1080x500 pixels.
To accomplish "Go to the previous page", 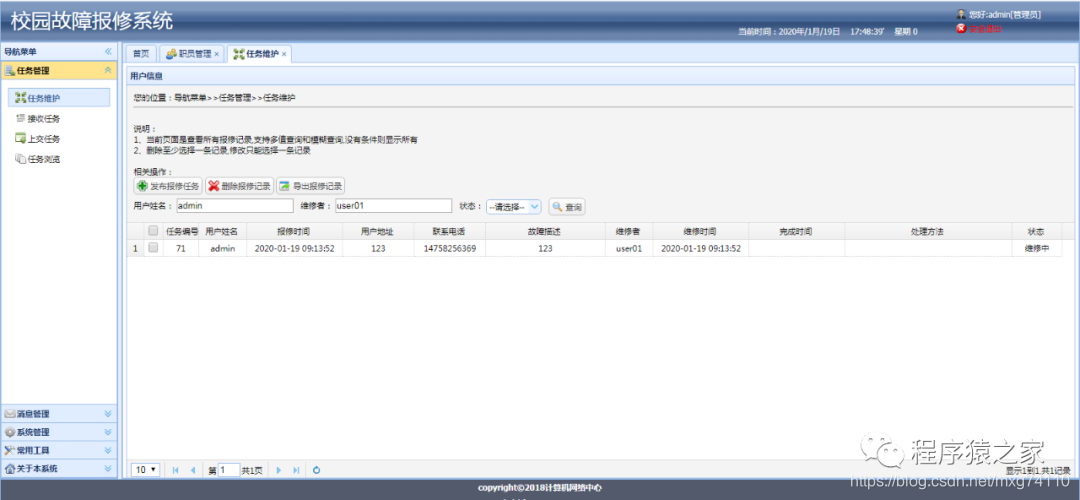I will pyautogui.click(x=193, y=470).
